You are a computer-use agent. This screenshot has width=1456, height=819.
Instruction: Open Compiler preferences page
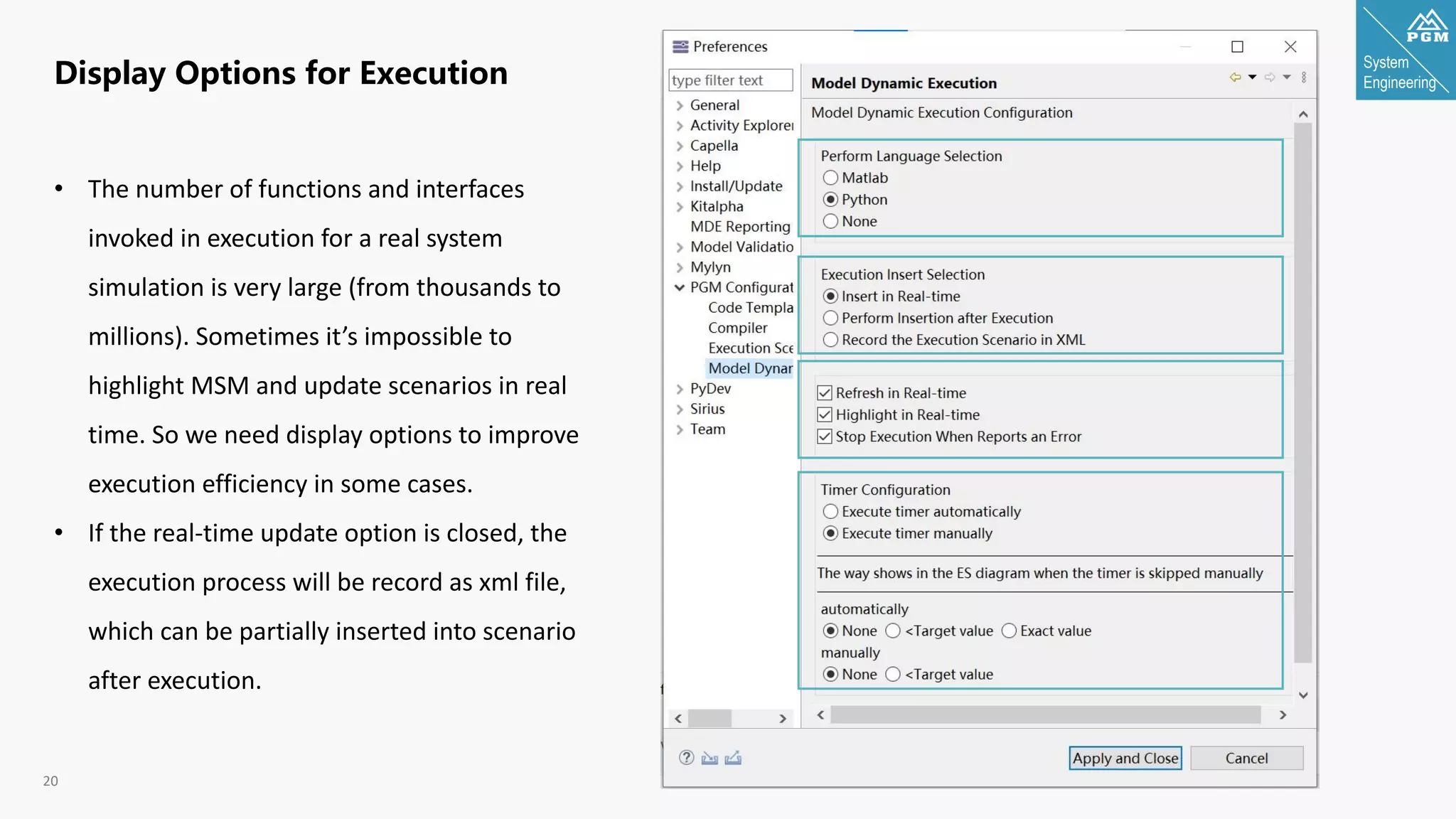coord(737,328)
